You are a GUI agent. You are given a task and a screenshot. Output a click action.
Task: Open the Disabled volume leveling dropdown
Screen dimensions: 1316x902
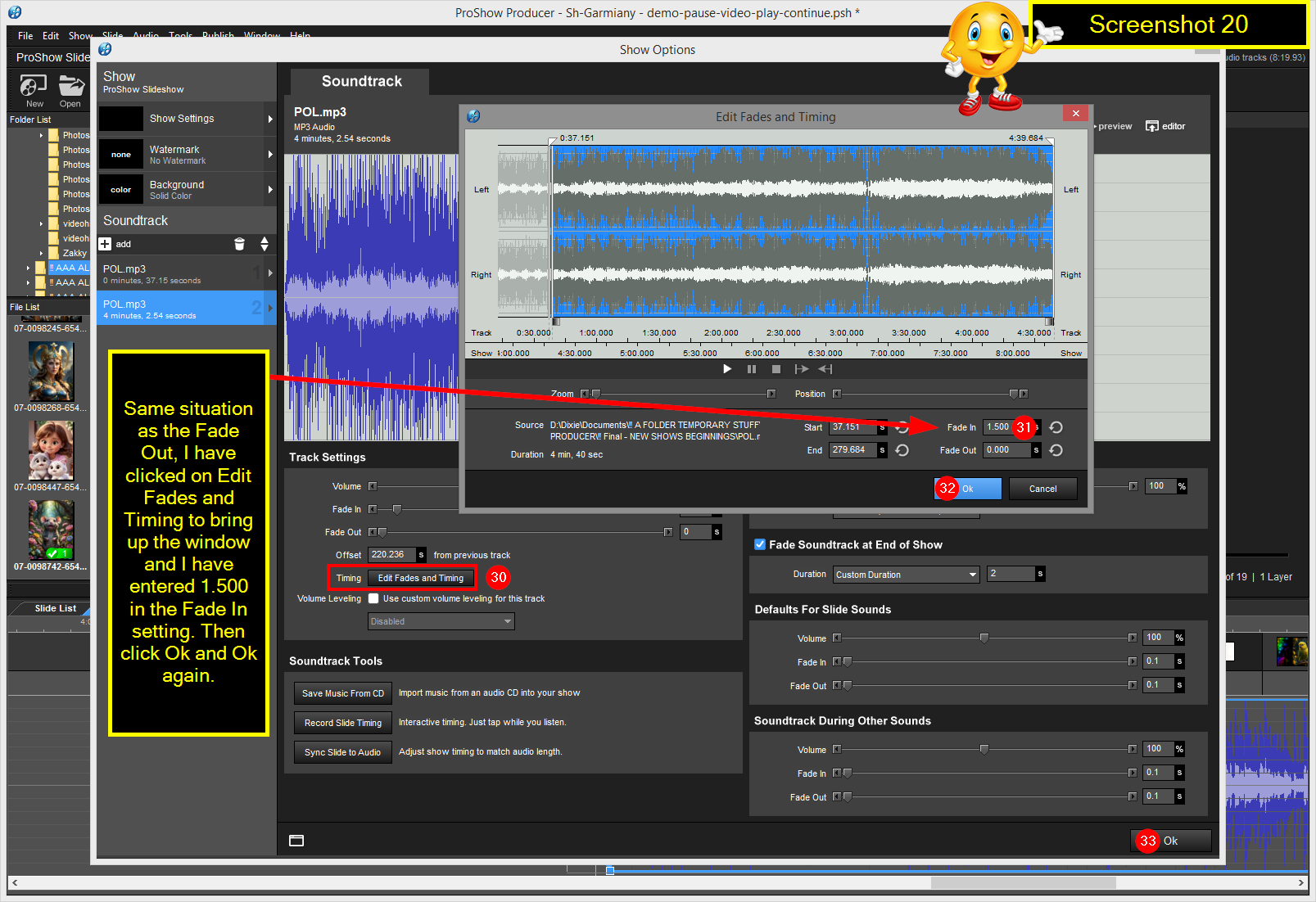coord(441,621)
